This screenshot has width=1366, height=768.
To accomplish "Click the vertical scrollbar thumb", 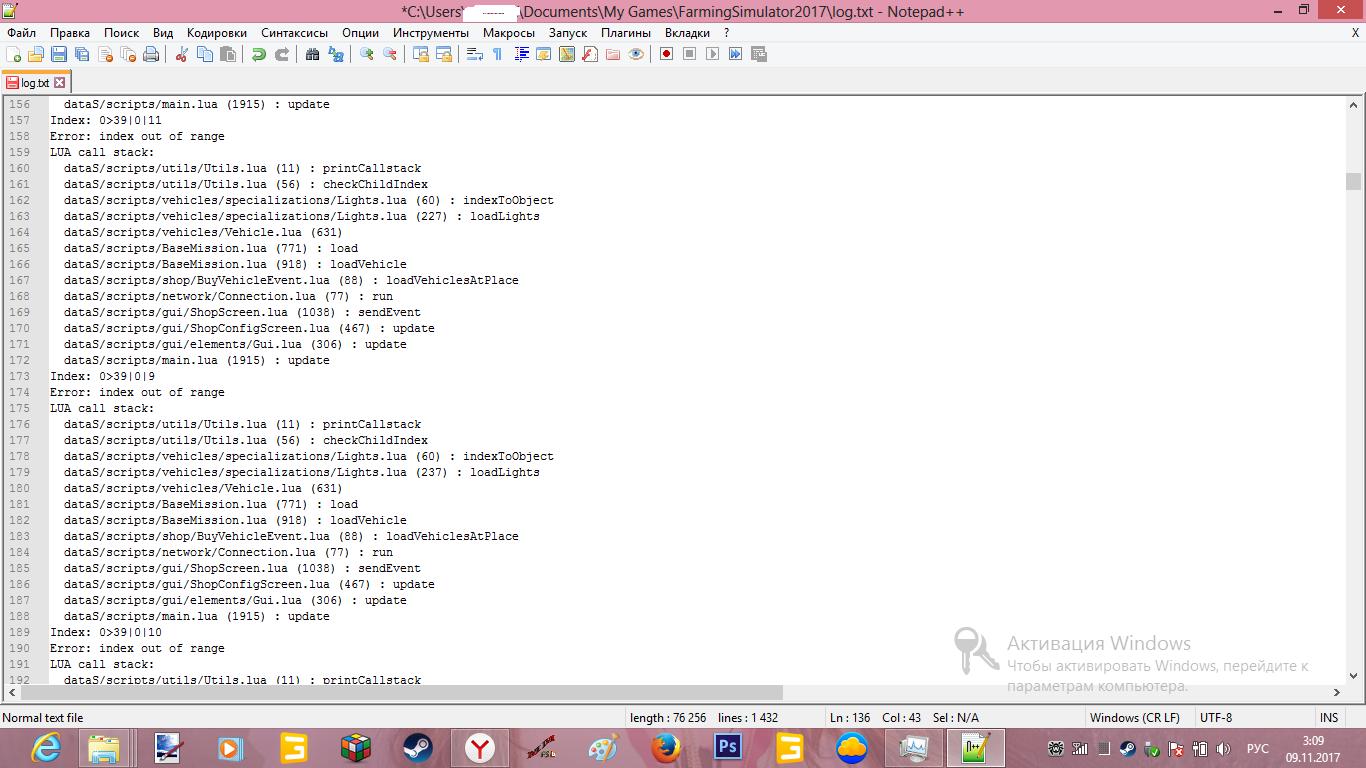I will click(1353, 181).
